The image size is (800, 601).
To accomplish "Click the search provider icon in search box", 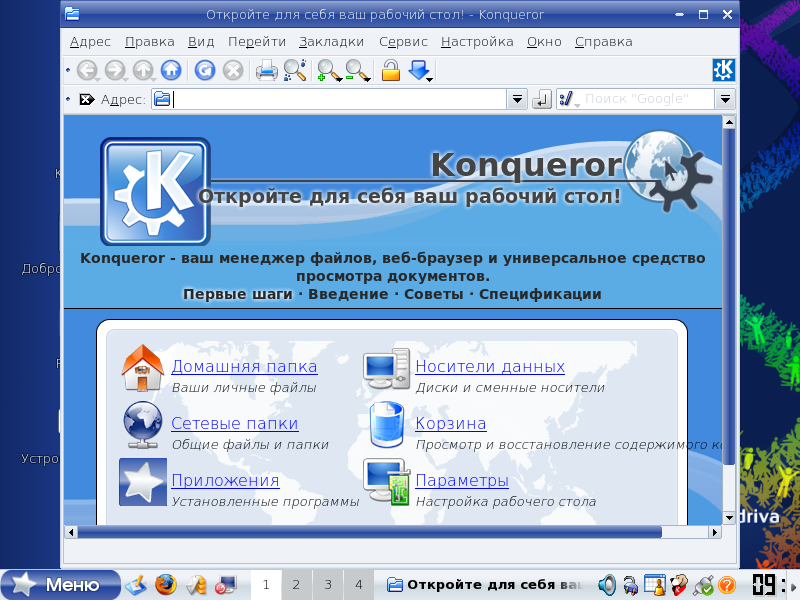I will click(x=567, y=98).
